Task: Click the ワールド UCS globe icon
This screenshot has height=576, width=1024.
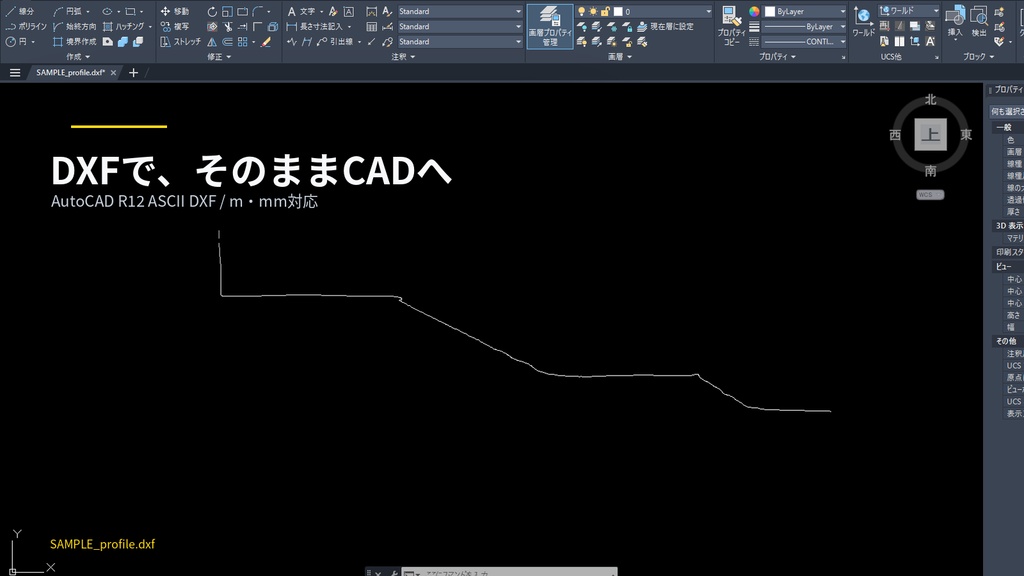Action: pyautogui.click(x=863, y=21)
